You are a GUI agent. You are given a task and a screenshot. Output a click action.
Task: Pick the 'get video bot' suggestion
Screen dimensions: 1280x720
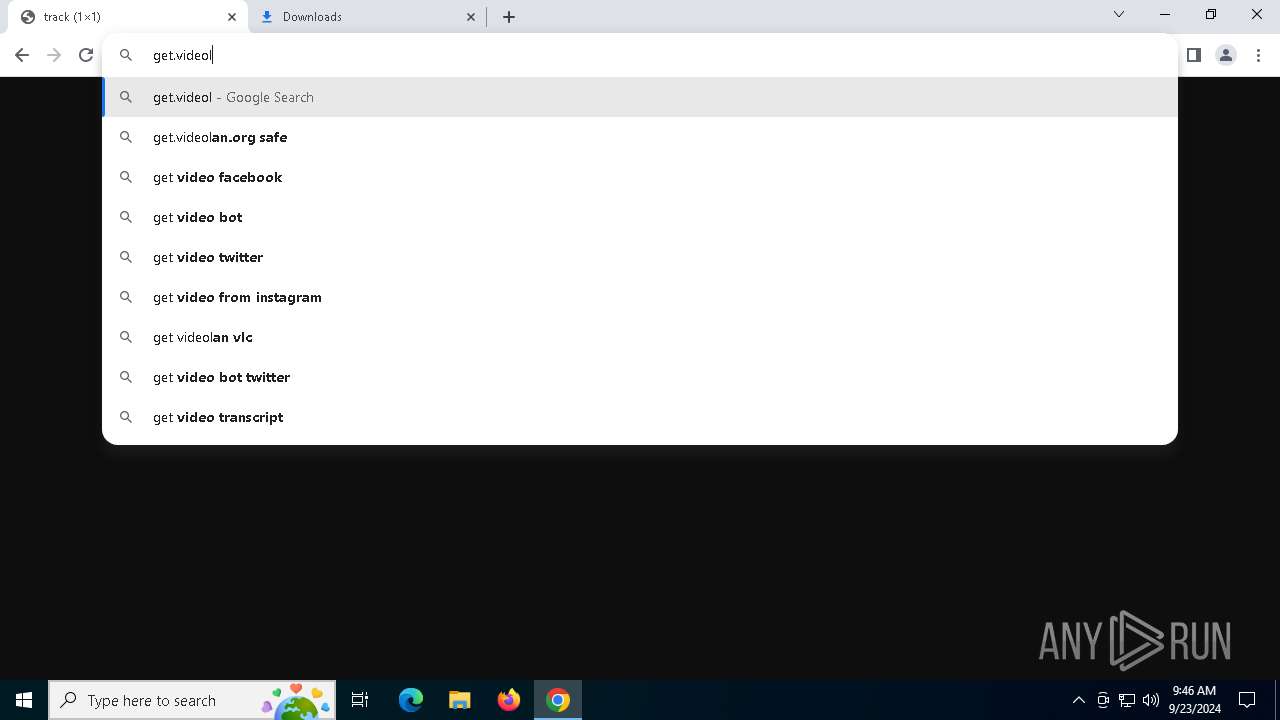(x=640, y=217)
